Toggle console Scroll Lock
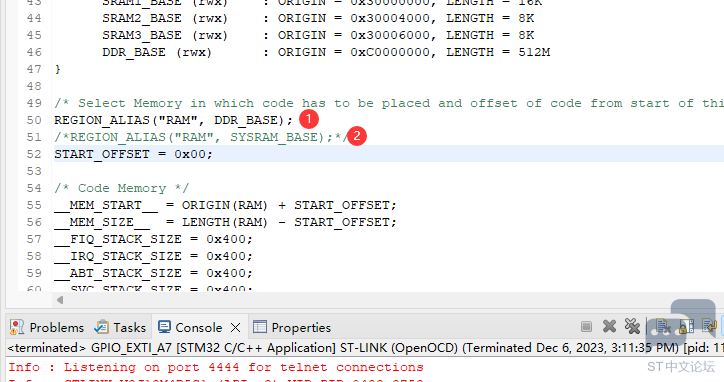The image size is (724, 382). coord(687,327)
